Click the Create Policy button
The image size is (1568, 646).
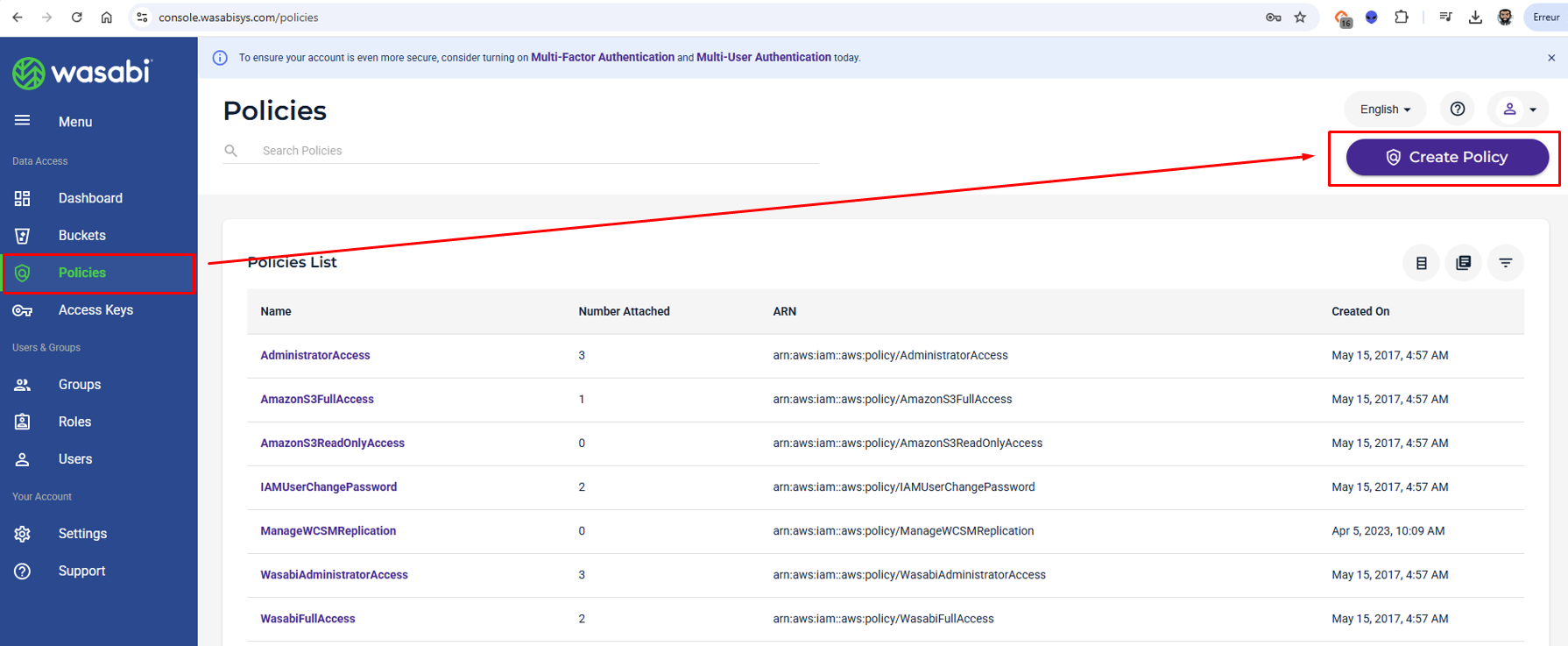(1446, 158)
